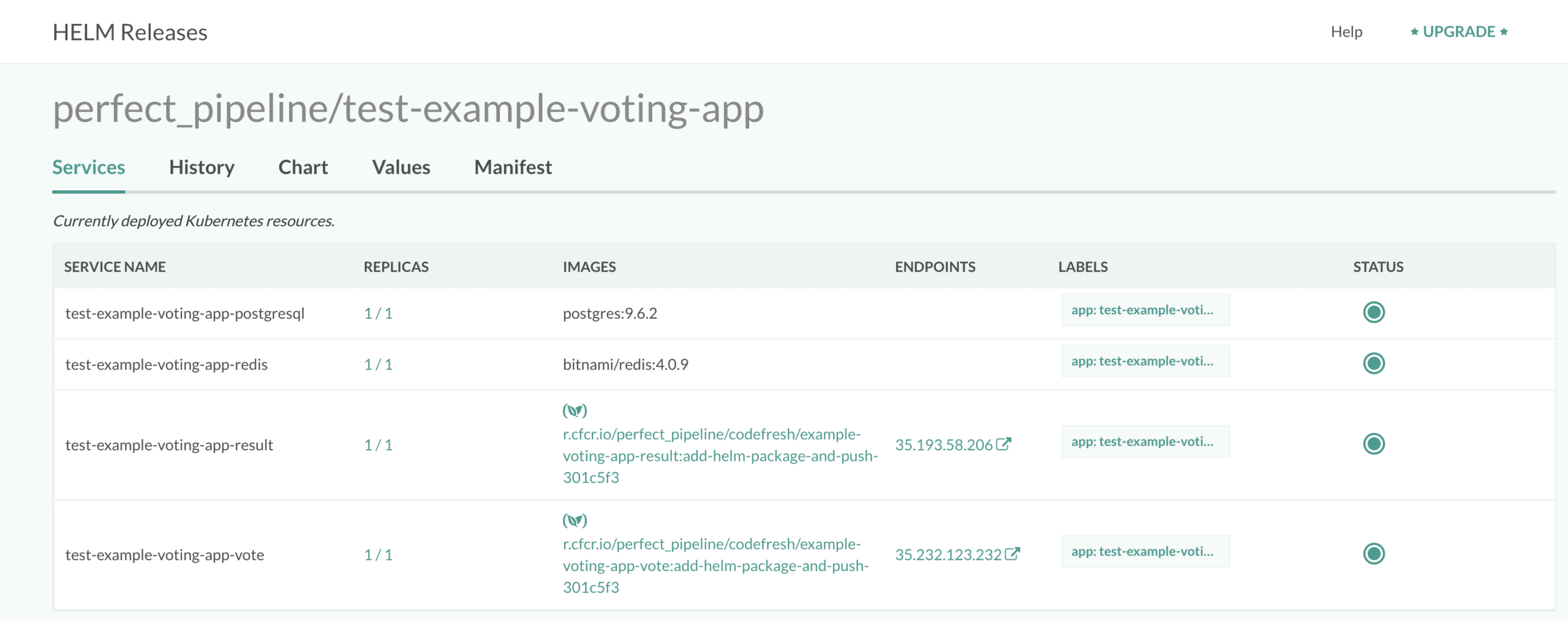View the Manifest tab
Viewport: 1568px width, 620px height.
coord(513,167)
